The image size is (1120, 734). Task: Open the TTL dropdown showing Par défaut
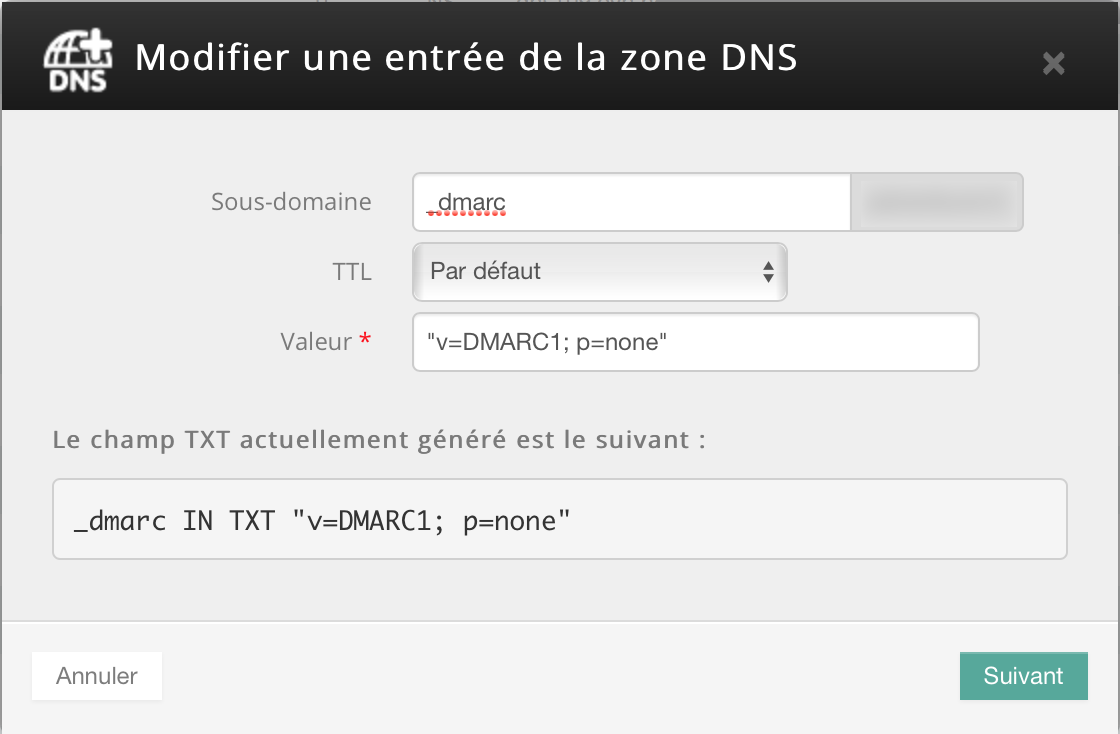click(600, 272)
